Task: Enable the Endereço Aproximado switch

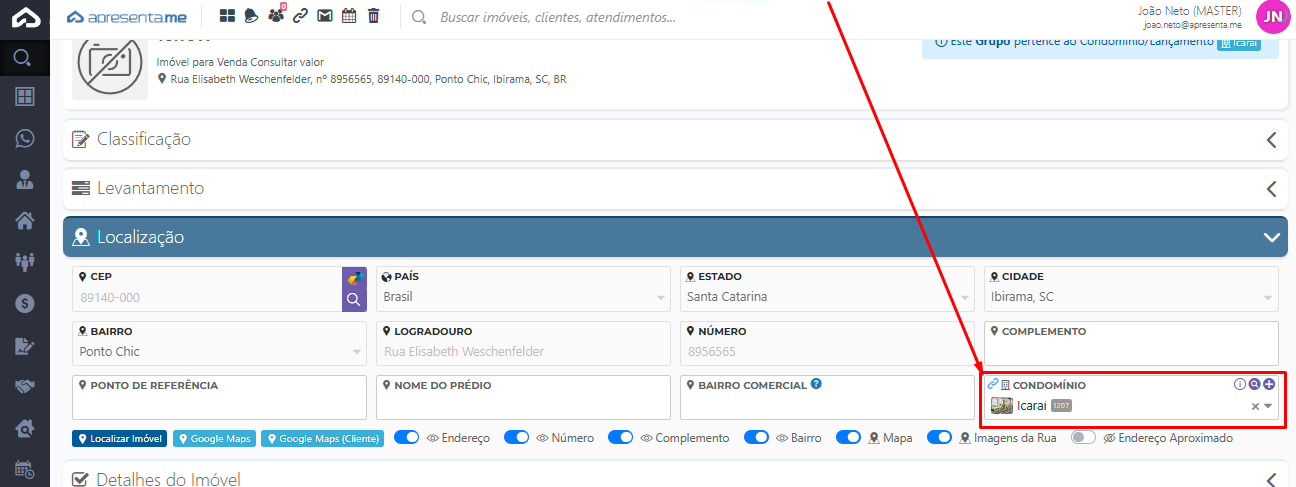Action: (1083, 438)
